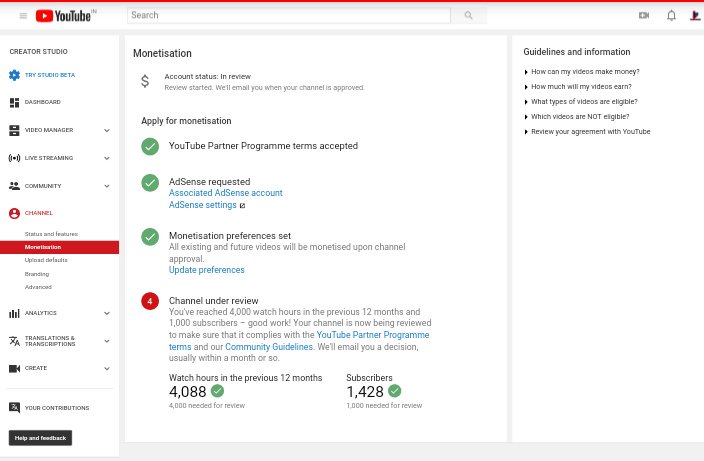Open Associated AdSense account link
The width and height of the screenshot is (704, 461).
click(x=226, y=193)
